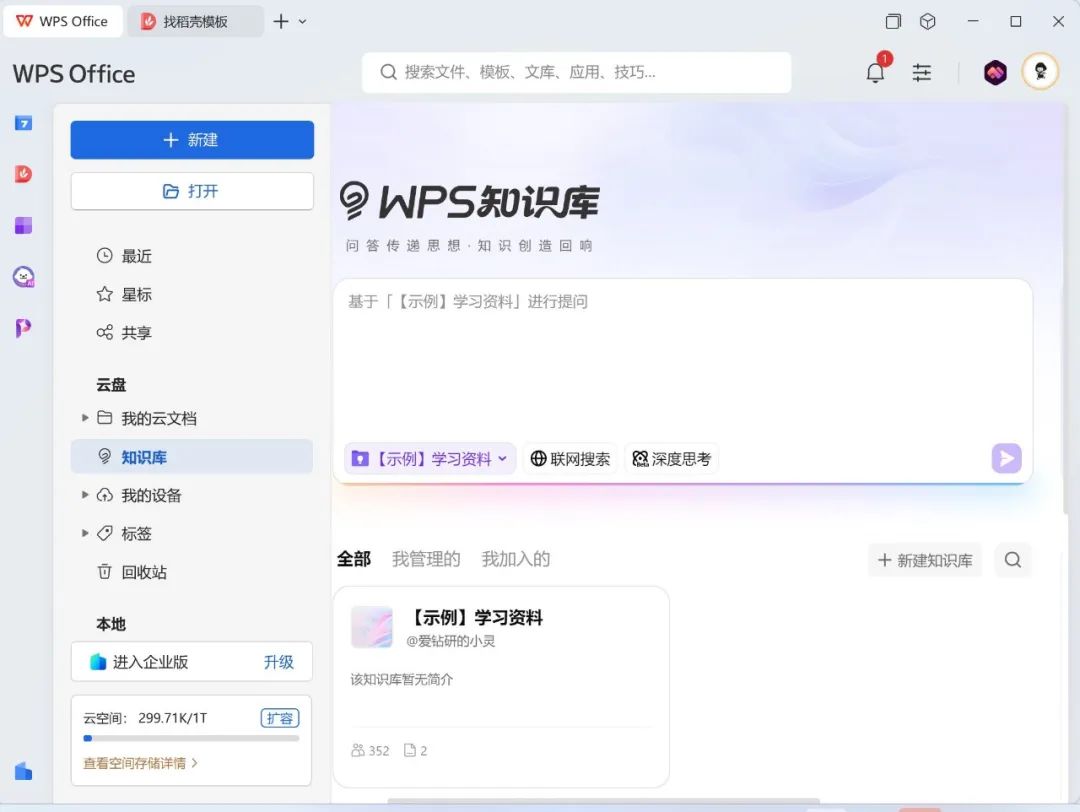Switch to the WPS Office home tab

pos(63,21)
